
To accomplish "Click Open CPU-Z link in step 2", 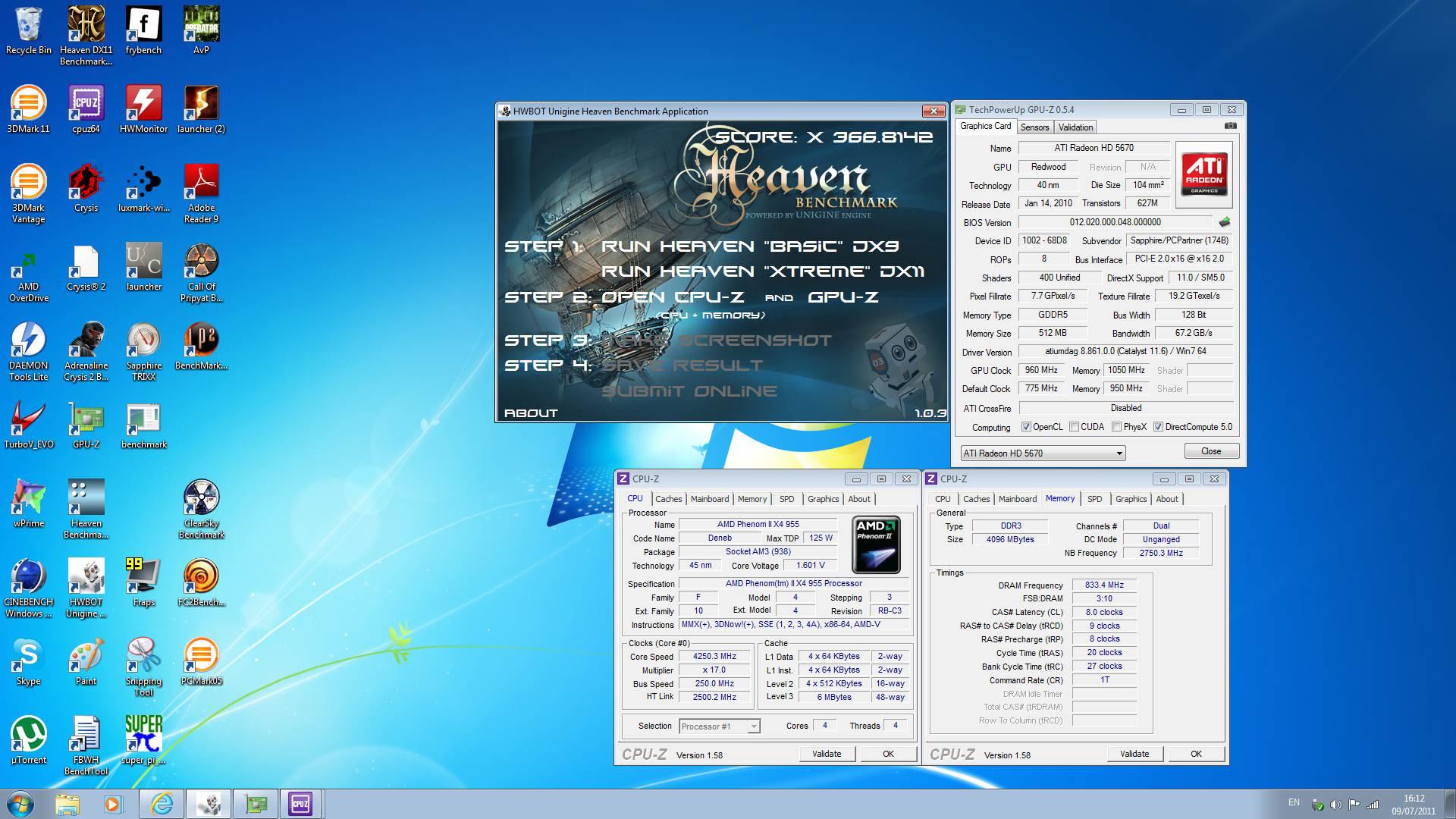I will tap(672, 297).
